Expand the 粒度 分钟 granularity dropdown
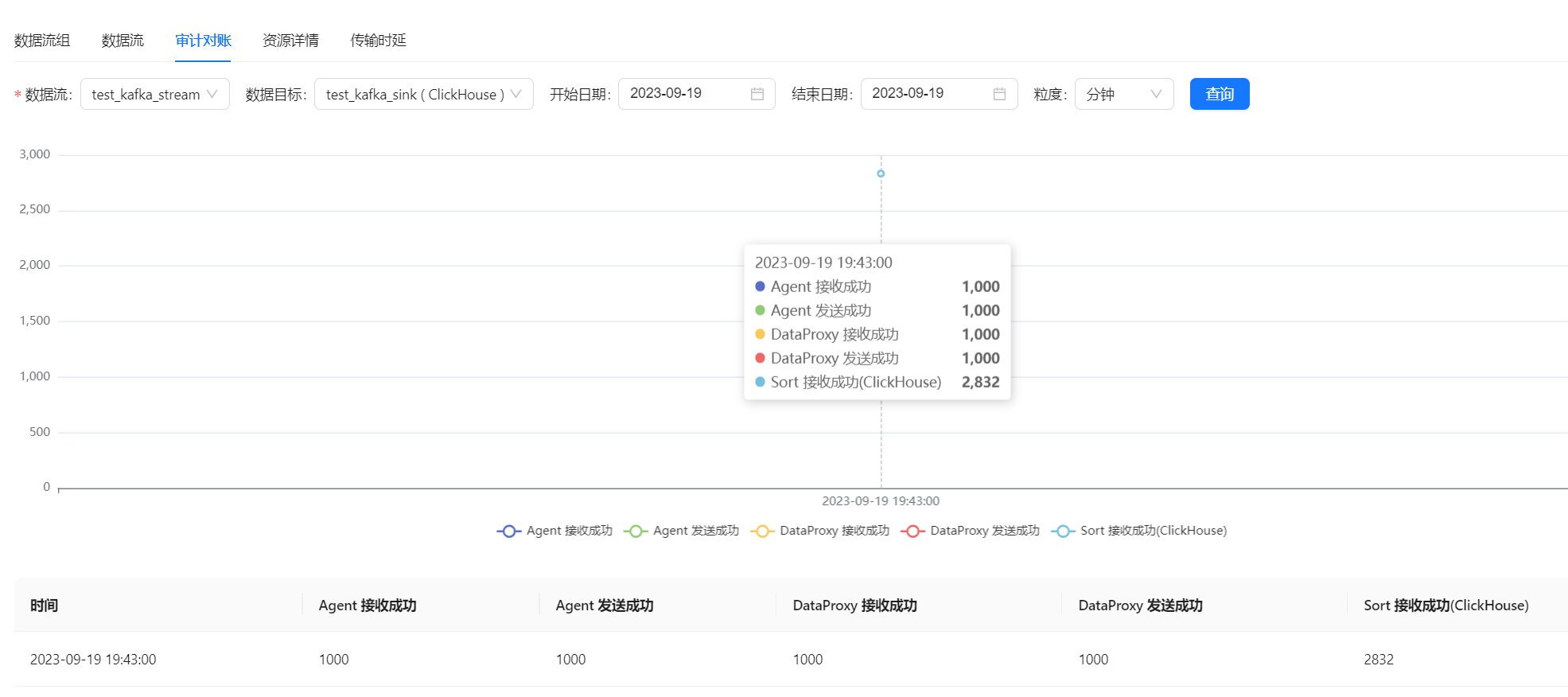1568x697 pixels. click(x=1123, y=94)
